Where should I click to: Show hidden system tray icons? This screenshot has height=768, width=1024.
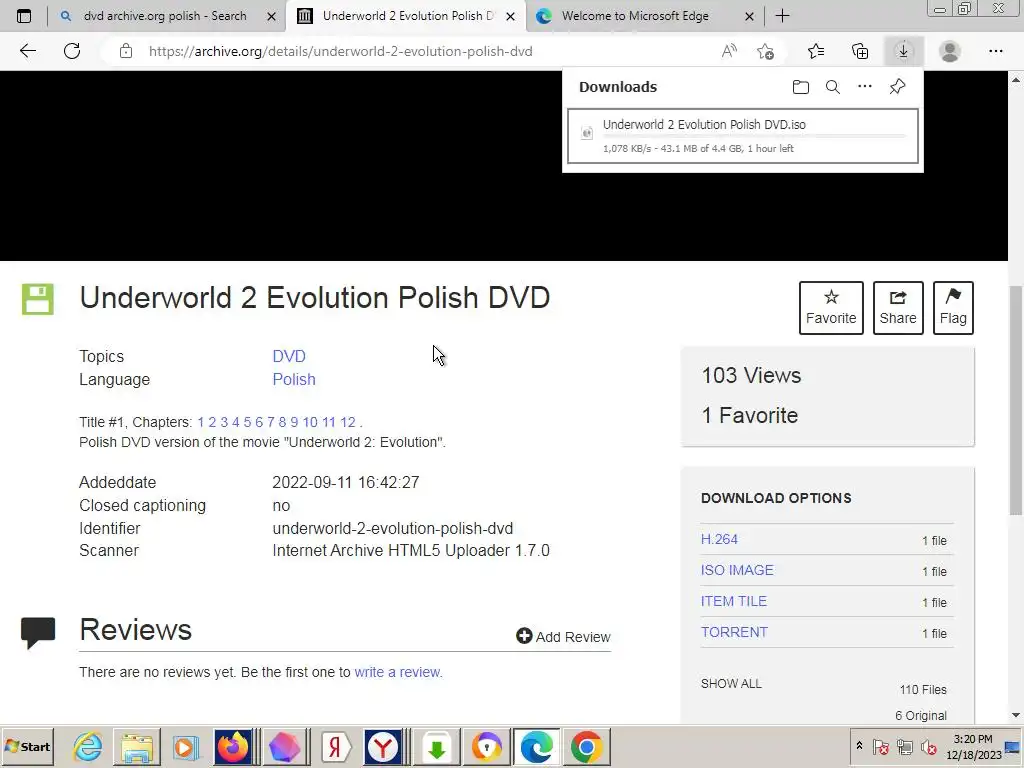tap(859, 746)
